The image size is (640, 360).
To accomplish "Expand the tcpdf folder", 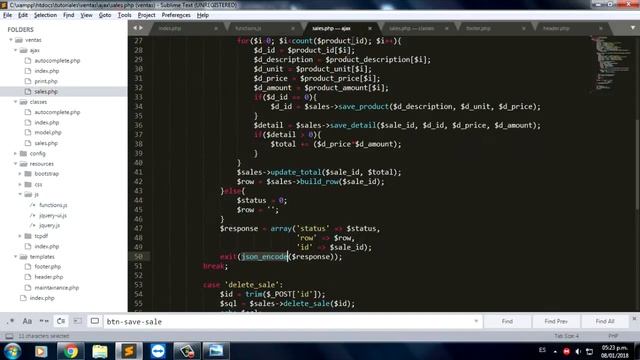I will [x=20, y=236].
